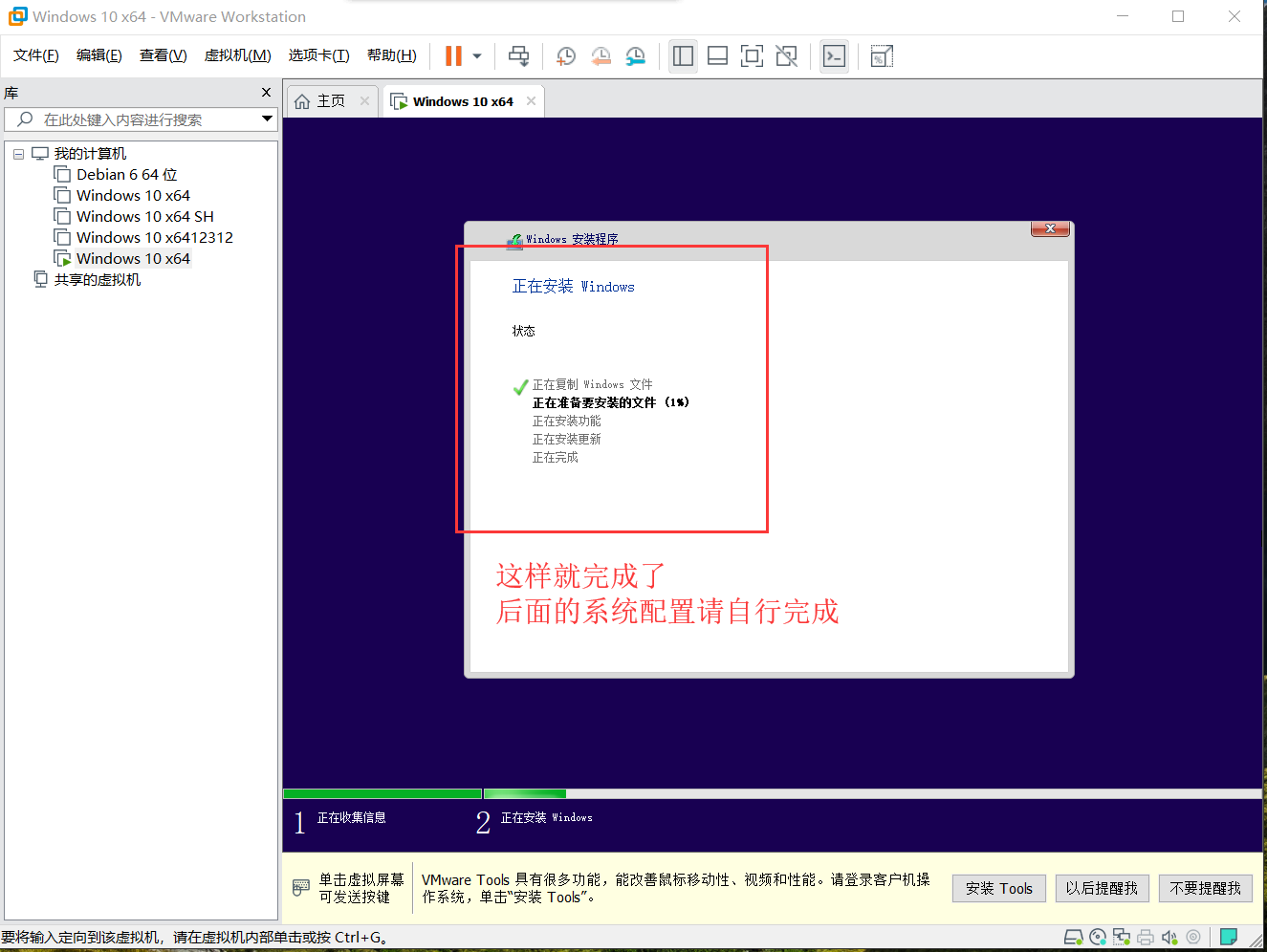Click the 以后提醒我 button
This screenshot has height=952, width=1267.
(1102, 889)
